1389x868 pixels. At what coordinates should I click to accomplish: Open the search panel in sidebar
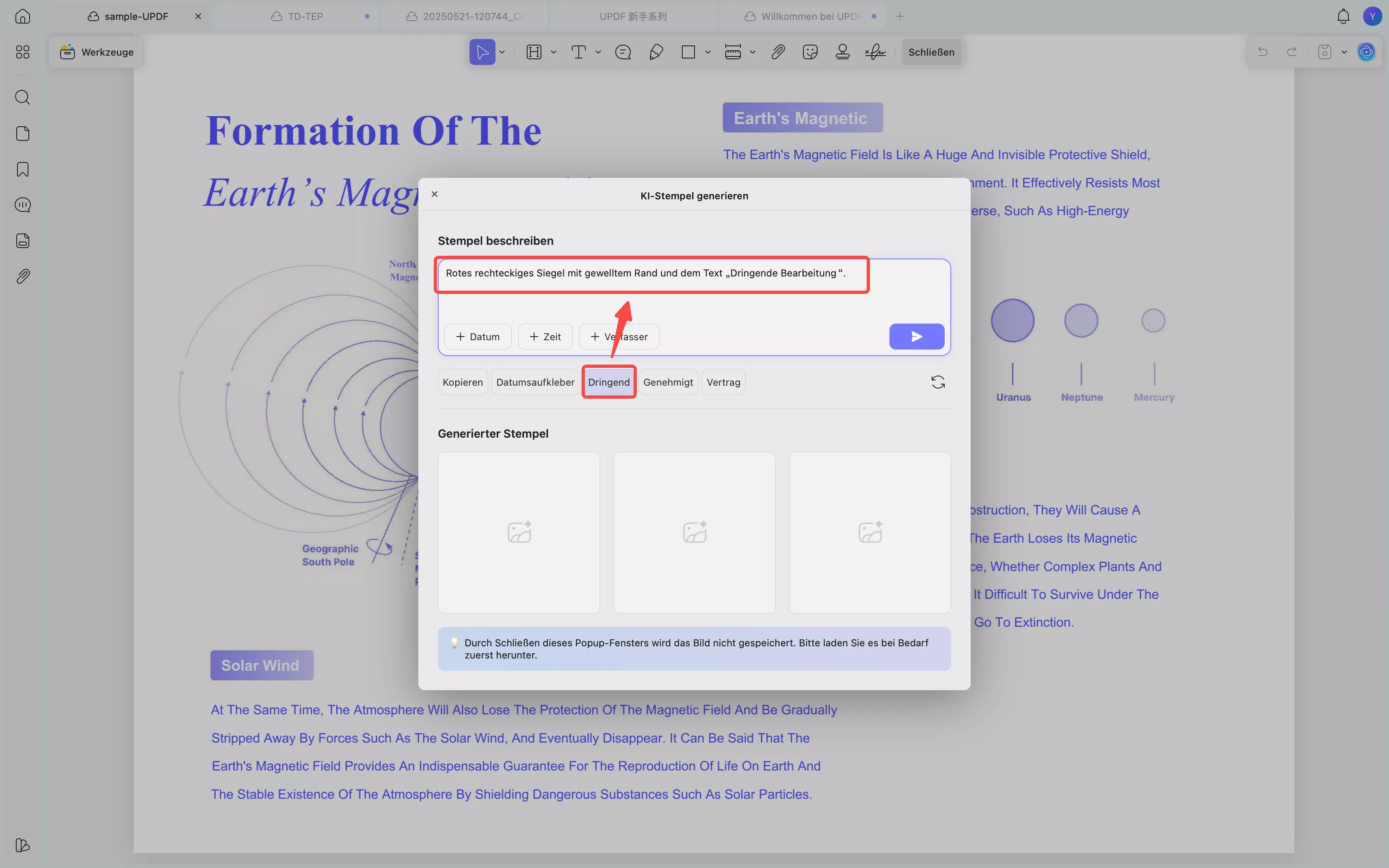coord(22,97)
